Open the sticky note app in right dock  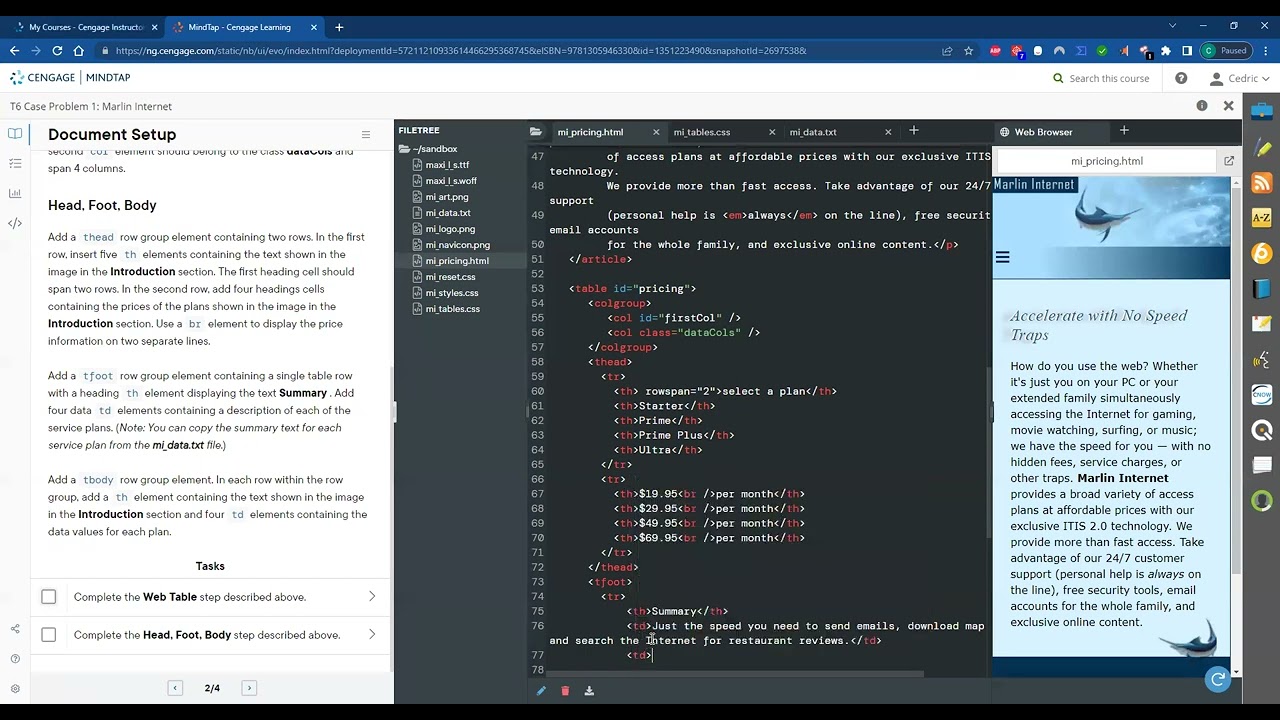pyautogui.click(x=1262, y=324)
